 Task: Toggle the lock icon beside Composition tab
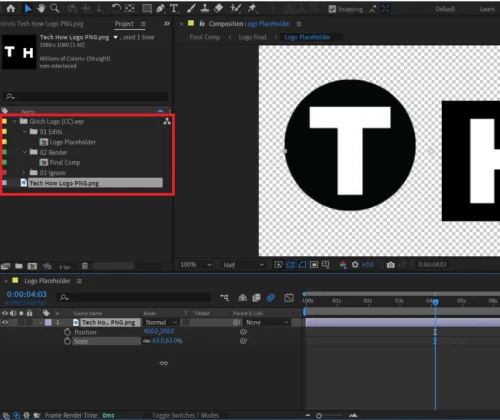pos(202,23)
